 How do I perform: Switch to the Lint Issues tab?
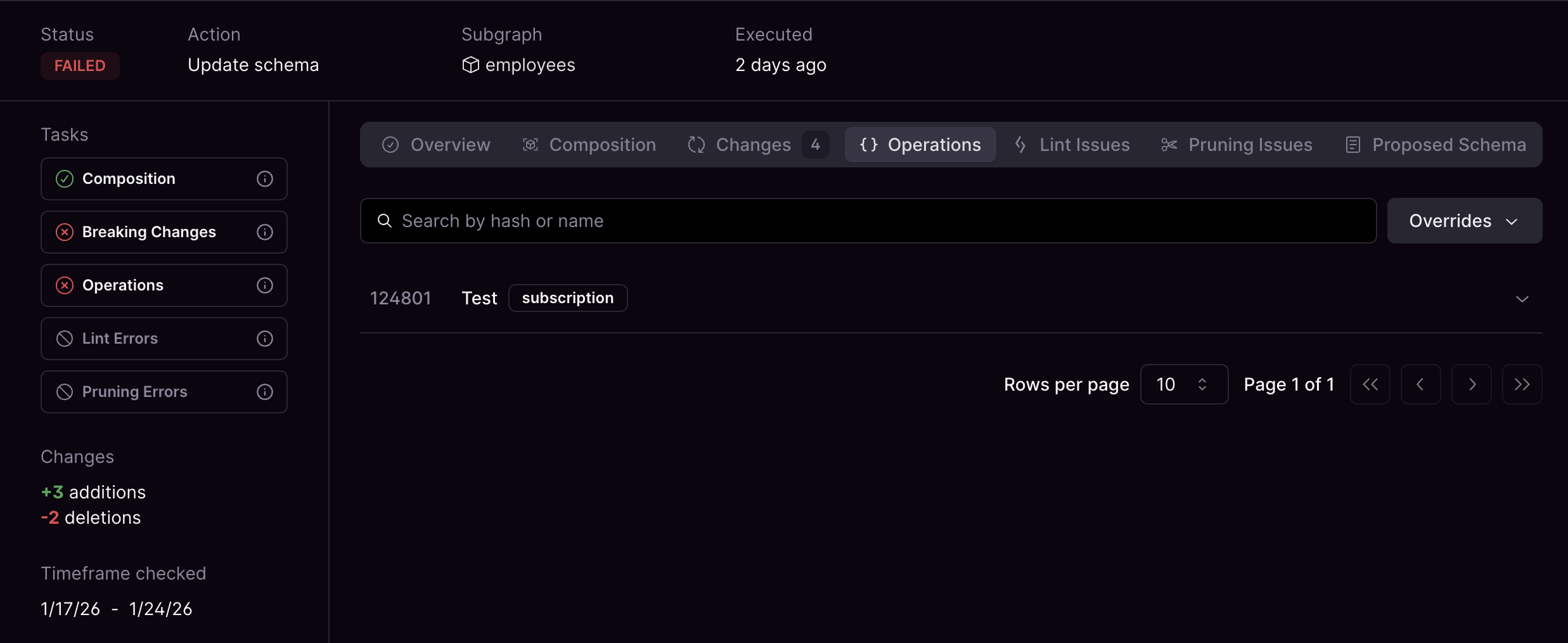(x=1072, y=145)
